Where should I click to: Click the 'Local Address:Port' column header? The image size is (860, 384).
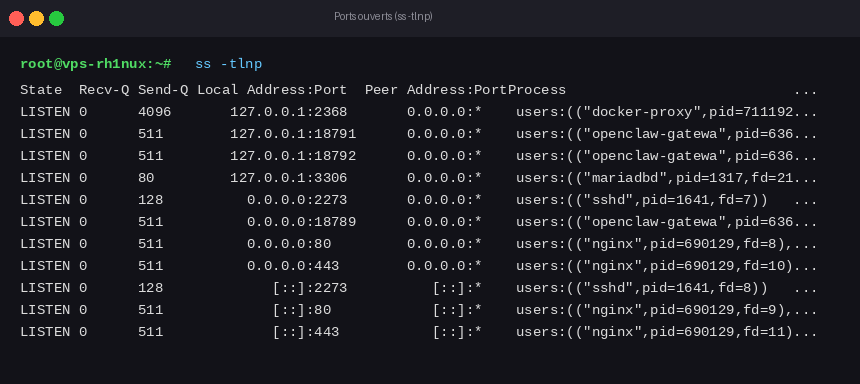272,90
